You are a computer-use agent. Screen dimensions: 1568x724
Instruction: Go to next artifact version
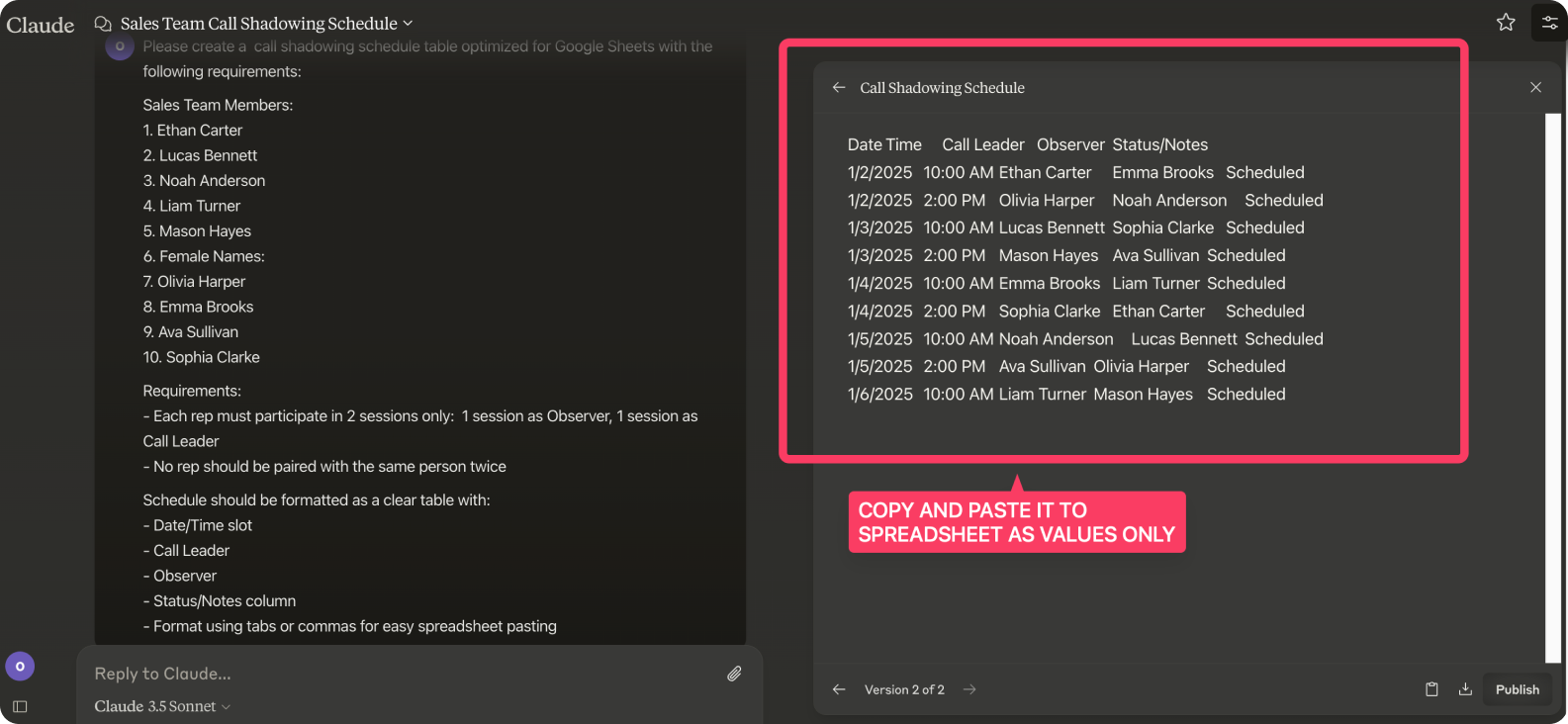(969, 689)
